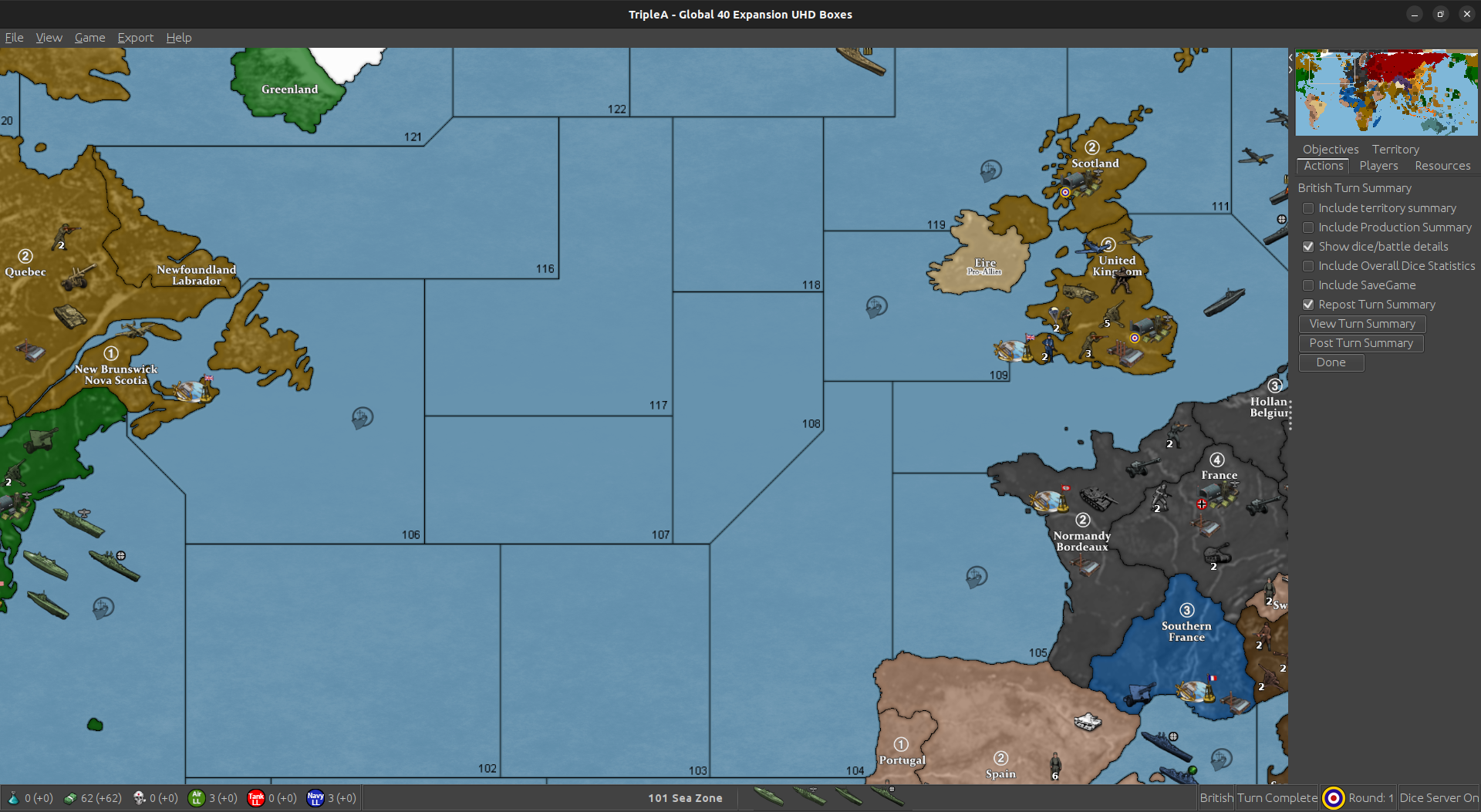Uncheck Show dice/battle details
This screenshot has width=1481, height=812.
[1308, 247]
